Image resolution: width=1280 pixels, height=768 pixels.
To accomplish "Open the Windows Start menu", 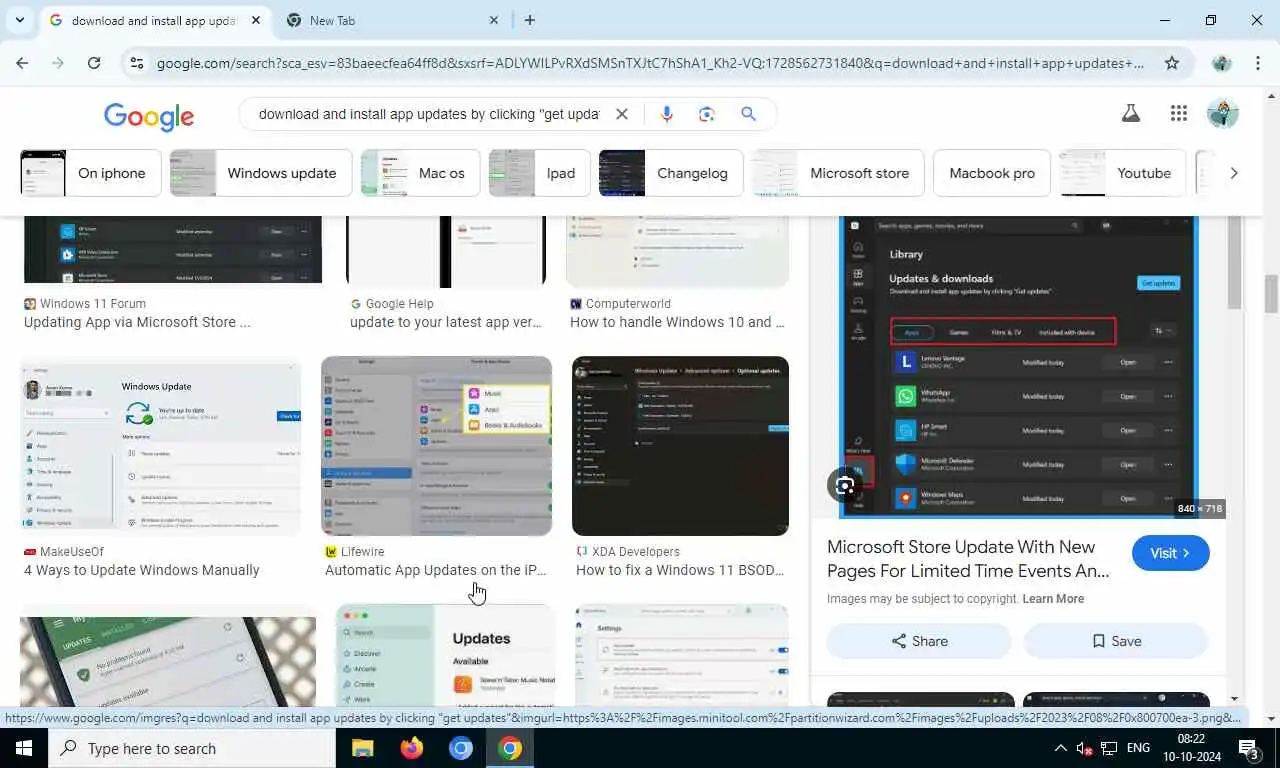I will pyautogui.click(x=24, y=748).
